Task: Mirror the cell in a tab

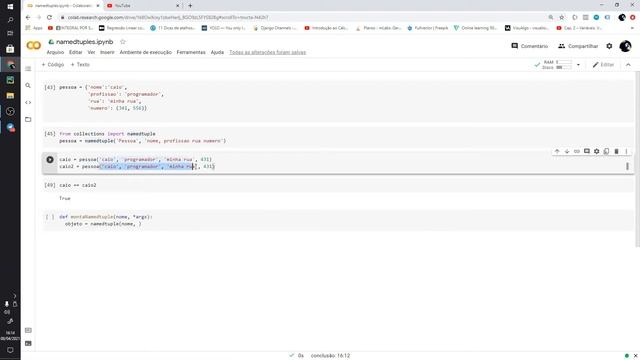Action: (x=606, y=151)
